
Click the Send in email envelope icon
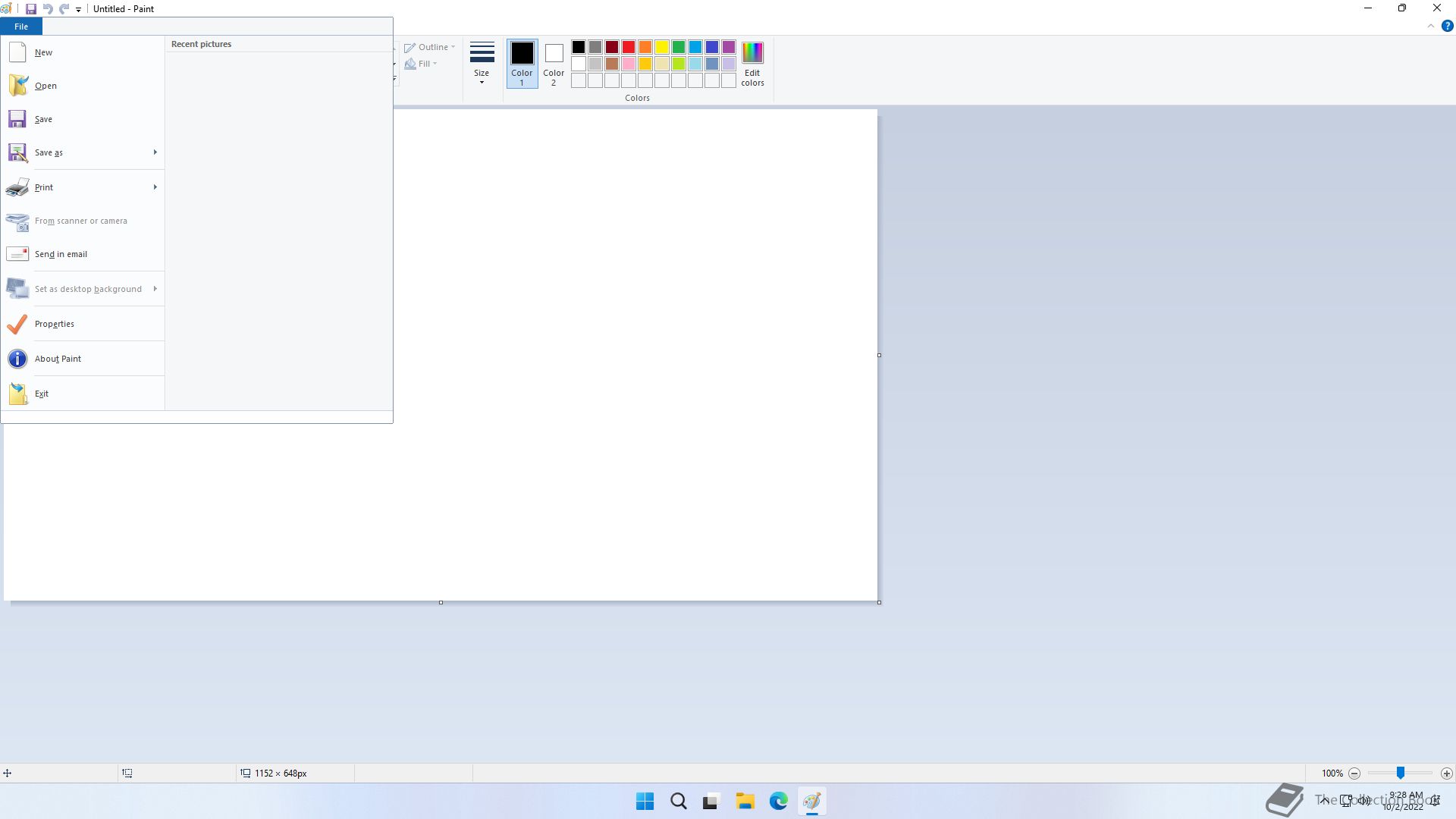[17, 254]
